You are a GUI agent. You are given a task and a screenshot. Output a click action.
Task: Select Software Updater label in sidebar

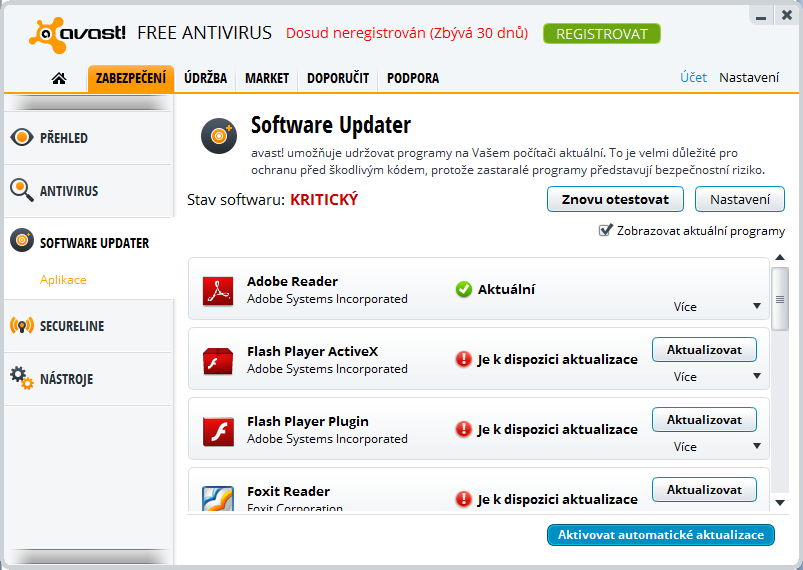[94, 243]
